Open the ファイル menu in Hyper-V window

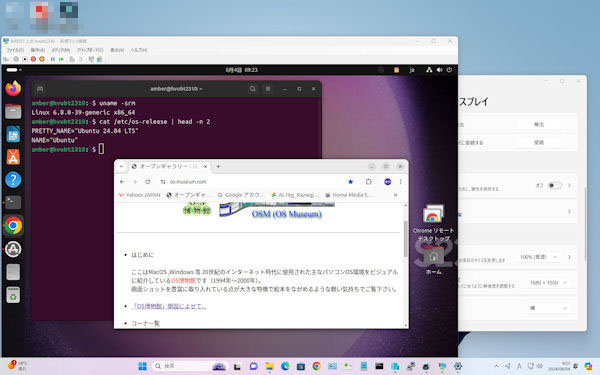click(15, 50)
